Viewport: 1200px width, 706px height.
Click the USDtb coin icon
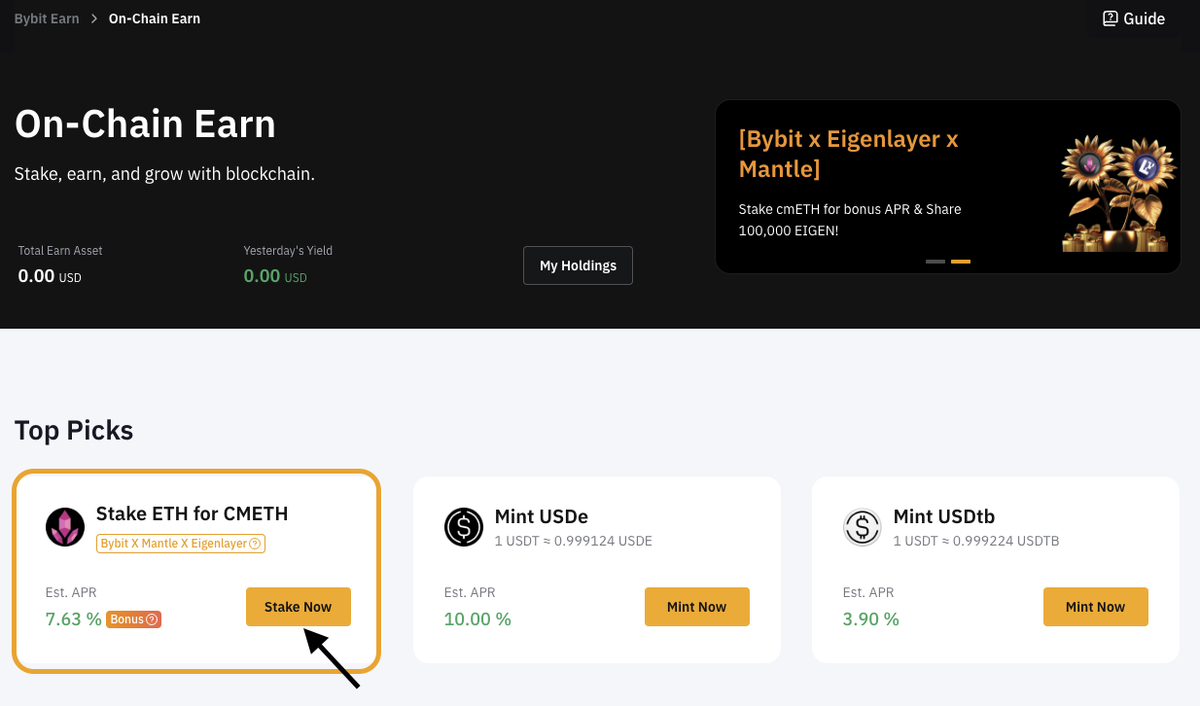pyautogui.click(x=862, y=527)
